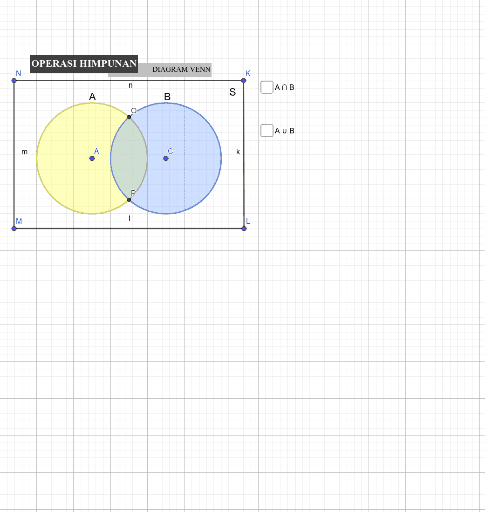Viewport: 485px width, 512px height.
Task: Select blue corner point K
Action: [x=243, y=80]
